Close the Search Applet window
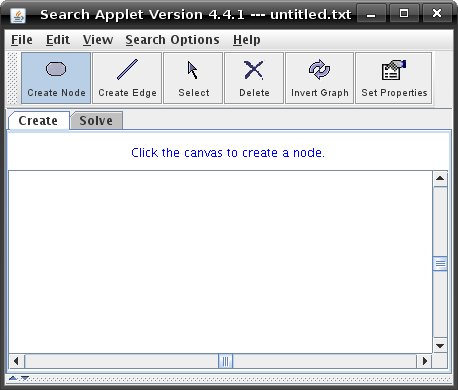The width and height of the screenshot is (458, 390). pos(437,14)
